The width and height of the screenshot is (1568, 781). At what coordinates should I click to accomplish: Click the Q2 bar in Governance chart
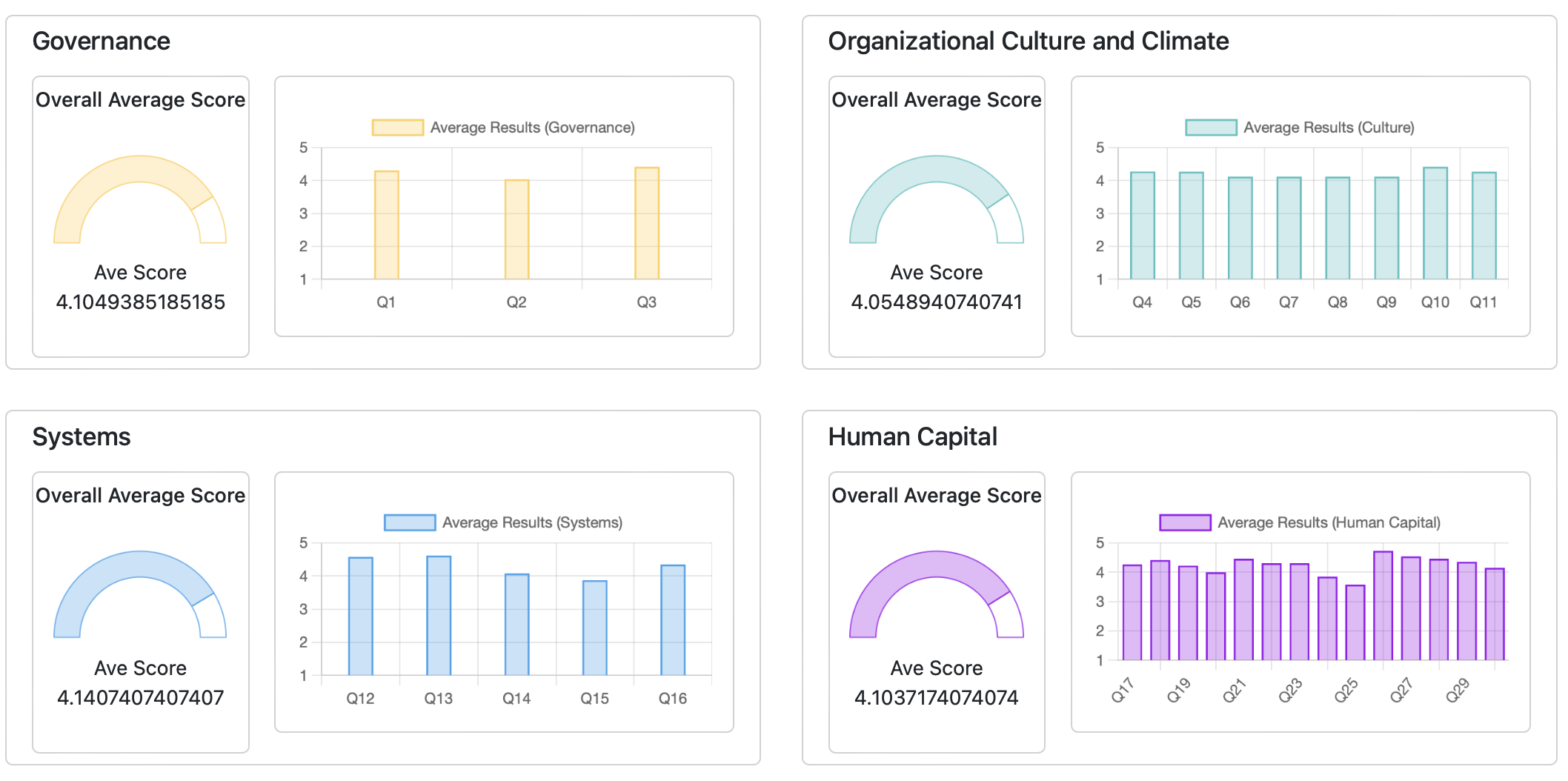pos(516,230)
